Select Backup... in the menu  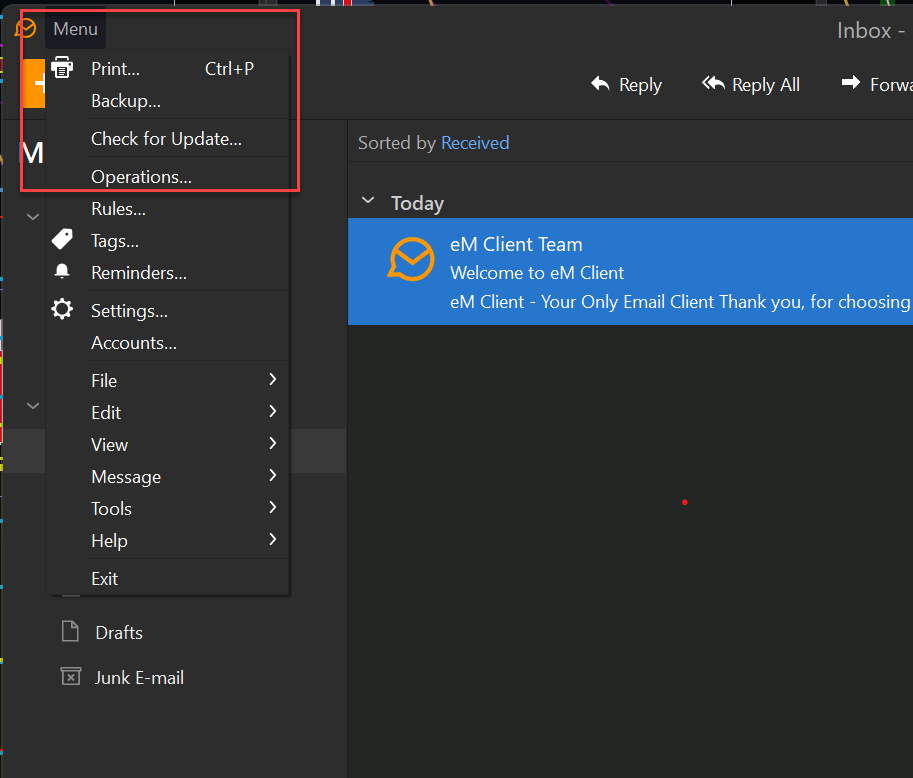point(167,101)
